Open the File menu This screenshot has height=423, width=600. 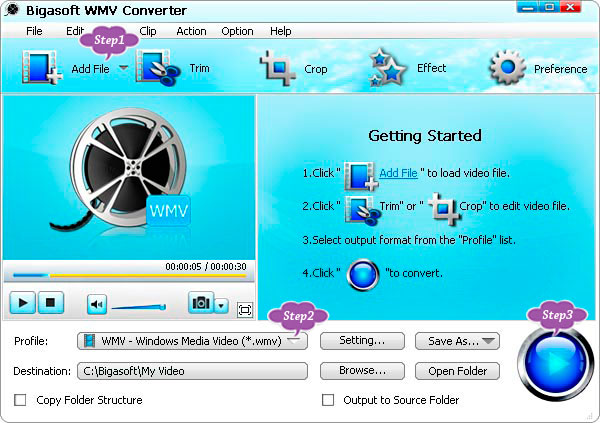click(34, 31)
